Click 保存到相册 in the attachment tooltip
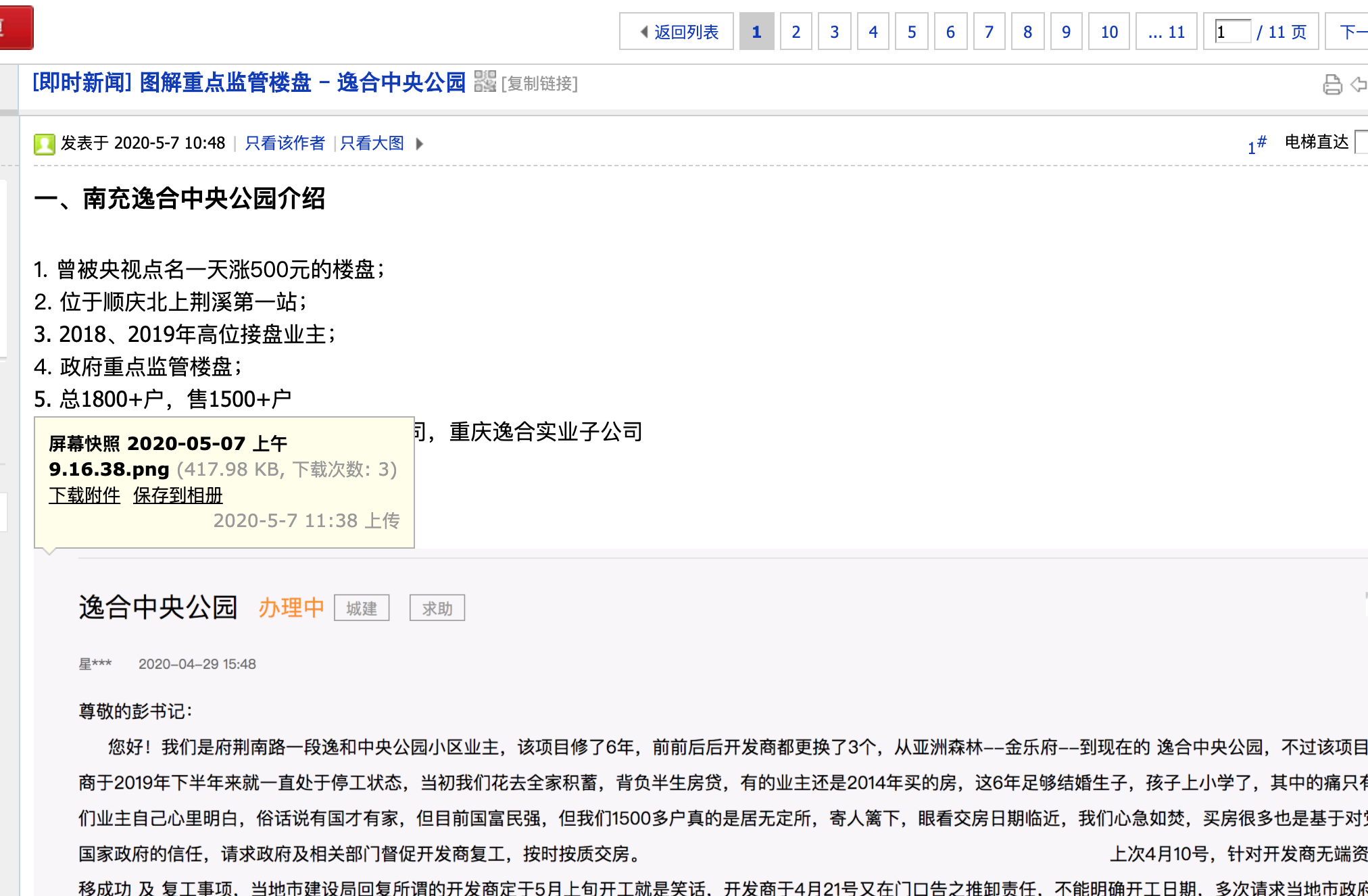 coord(178,495)
